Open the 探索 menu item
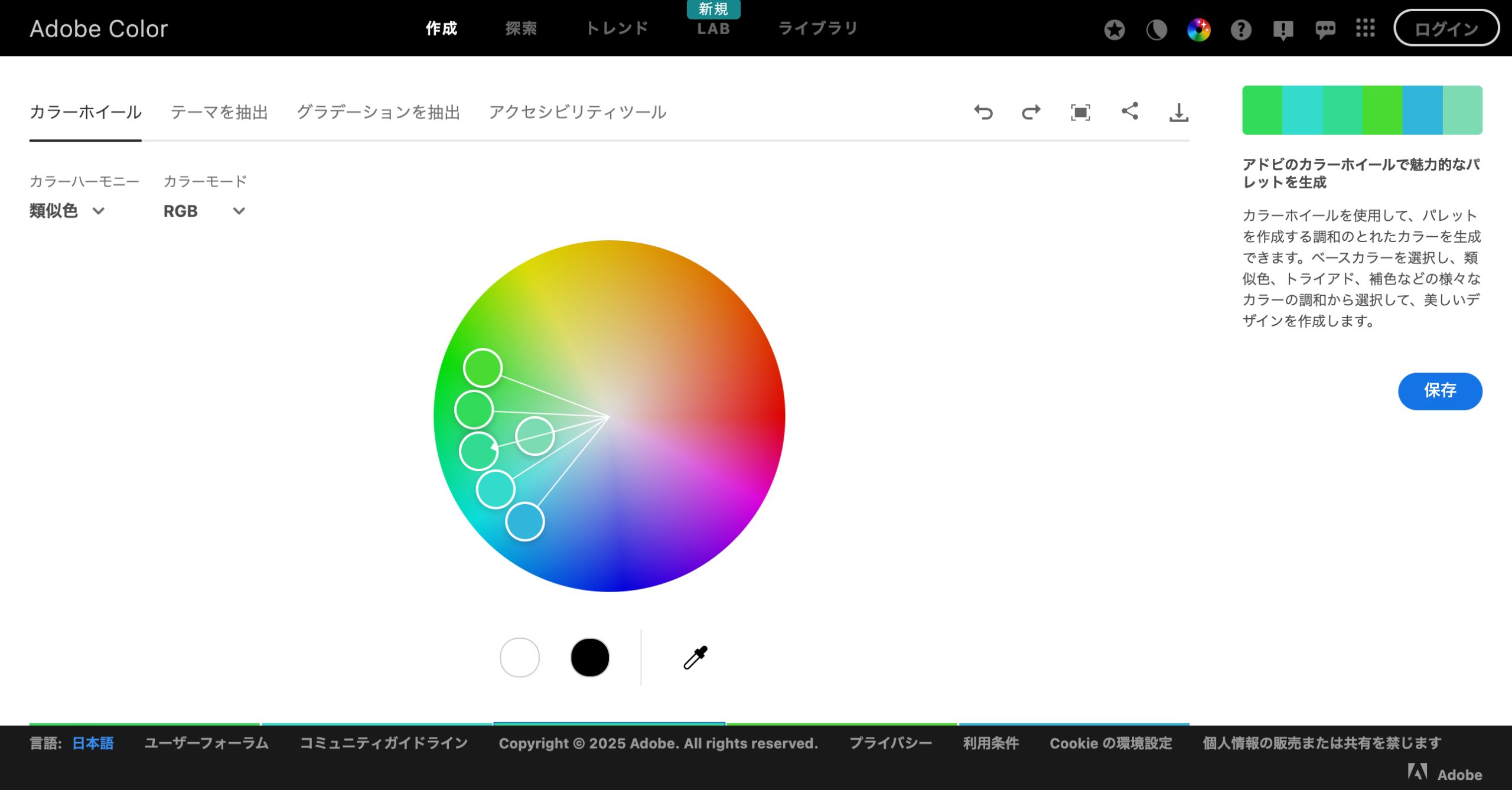The image size is (1512, 790). click(521, 28)
